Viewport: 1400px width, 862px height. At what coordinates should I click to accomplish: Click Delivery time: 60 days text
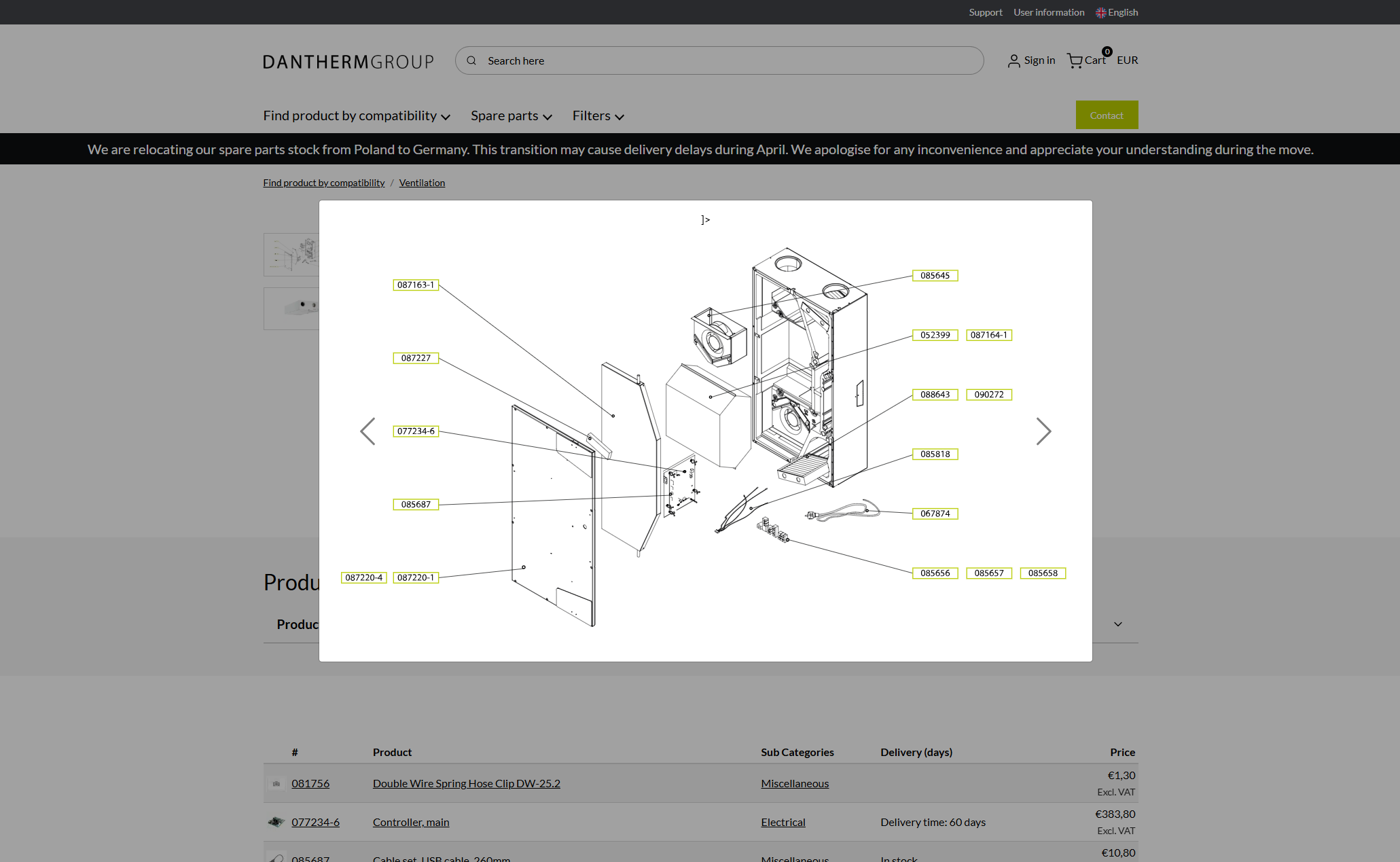[933, 822]
